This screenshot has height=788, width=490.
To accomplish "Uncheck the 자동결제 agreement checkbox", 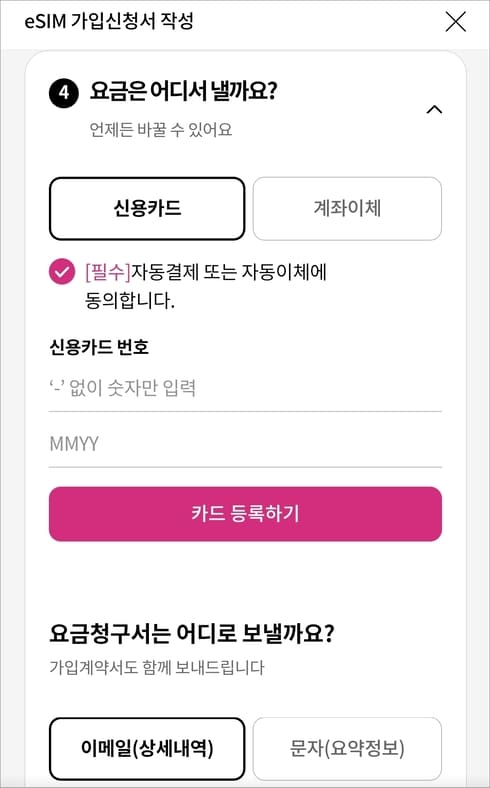I will [x=62, y=272].
